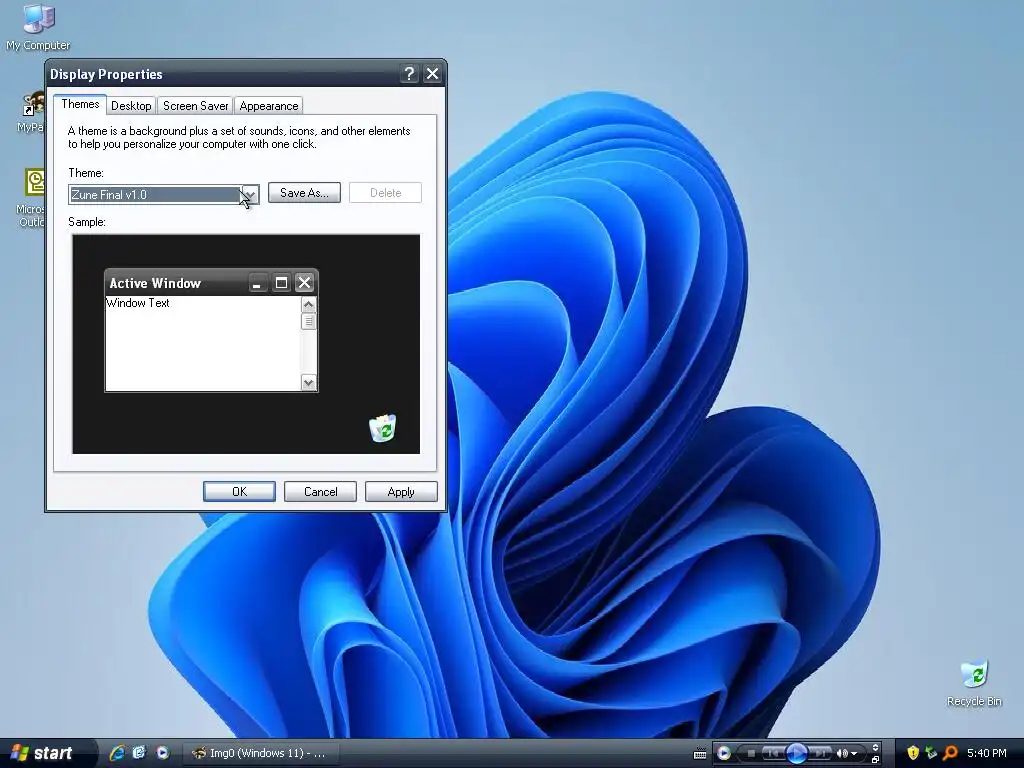The width and height of the screenshot is (1024, 768).
Task: Skip to next track in taskbar player
Action: (x=820, y=754)
